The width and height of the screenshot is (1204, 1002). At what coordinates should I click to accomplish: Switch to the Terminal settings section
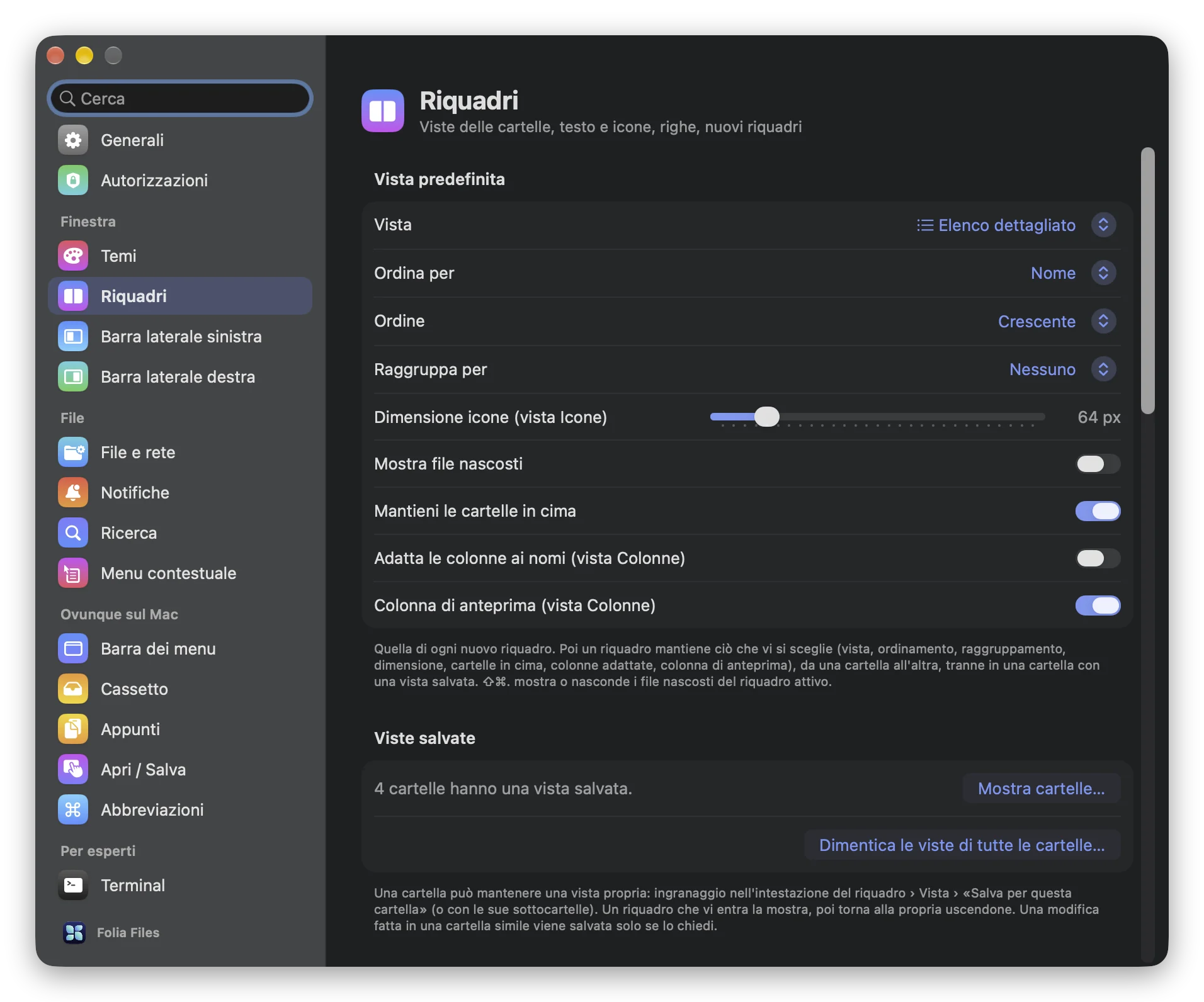click(x=180, y=886)
